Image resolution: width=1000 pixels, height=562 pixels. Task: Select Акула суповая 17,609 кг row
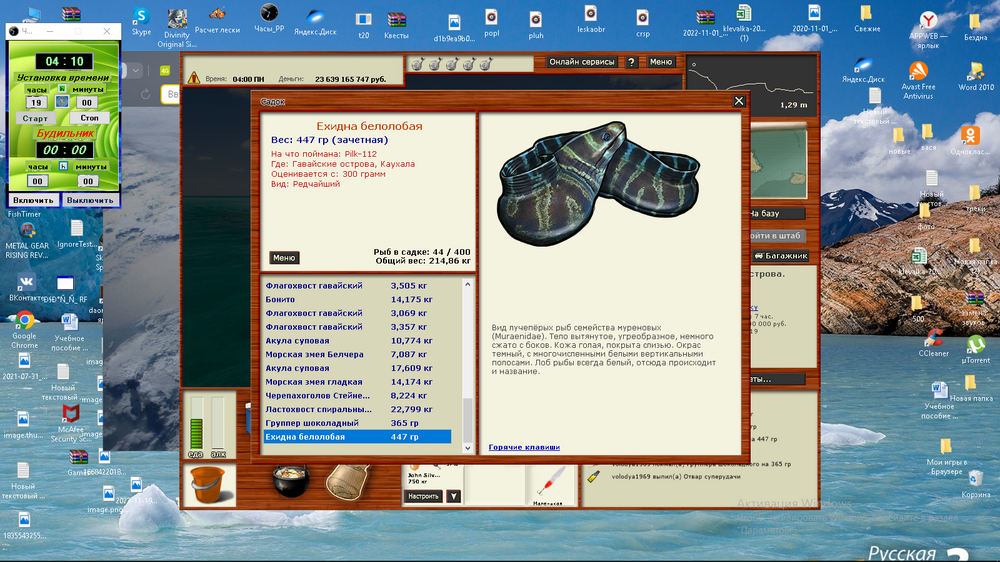(357, 368)
